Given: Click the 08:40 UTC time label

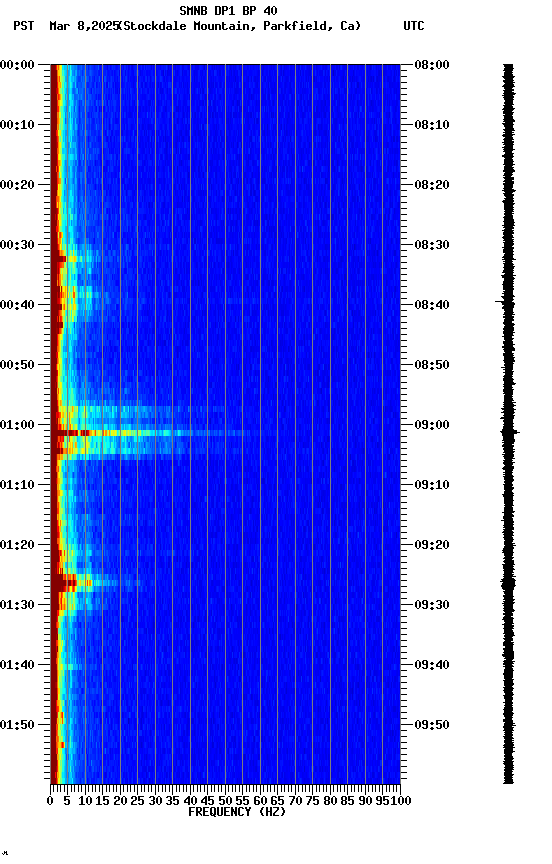Looking at the screenshot, I should (x=432, y=305).
